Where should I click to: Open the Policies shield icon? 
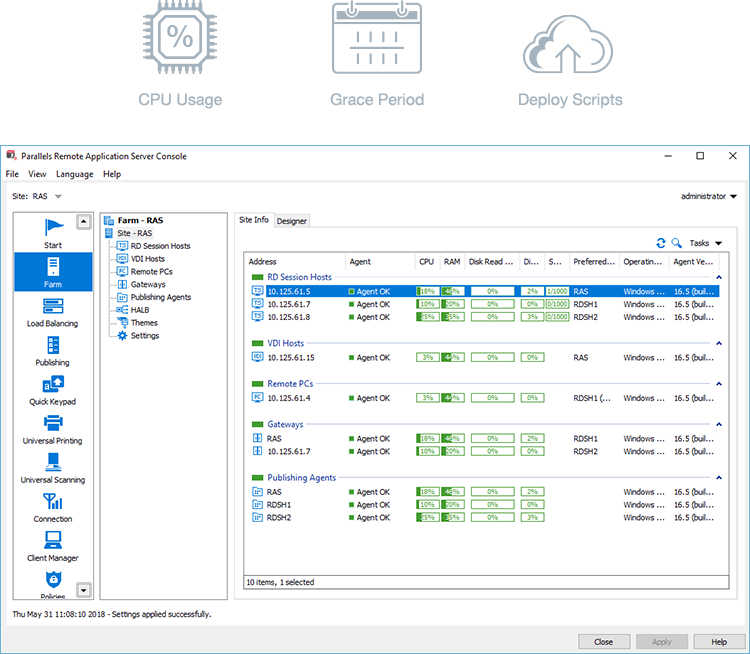(x=53, y=579)
